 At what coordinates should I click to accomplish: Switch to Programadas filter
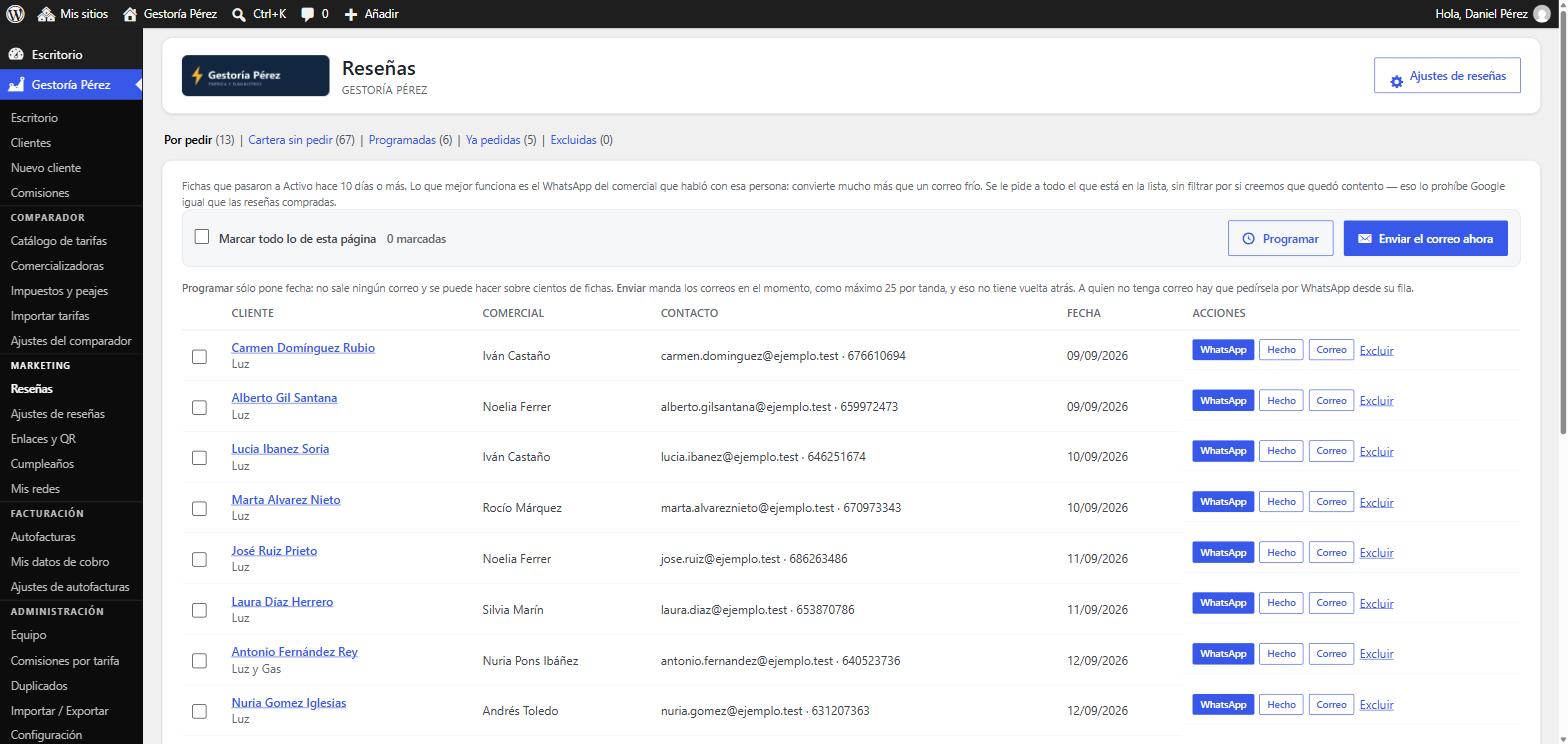point(402,140)
